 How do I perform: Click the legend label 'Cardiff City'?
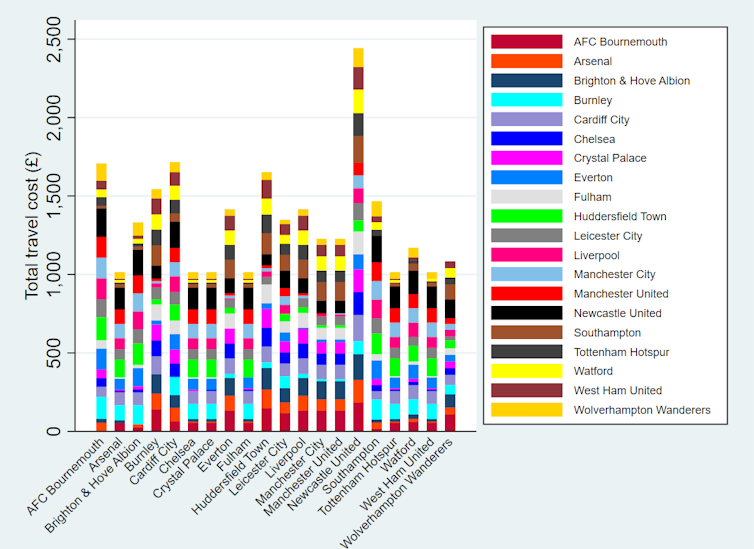(x=601, y=120)
